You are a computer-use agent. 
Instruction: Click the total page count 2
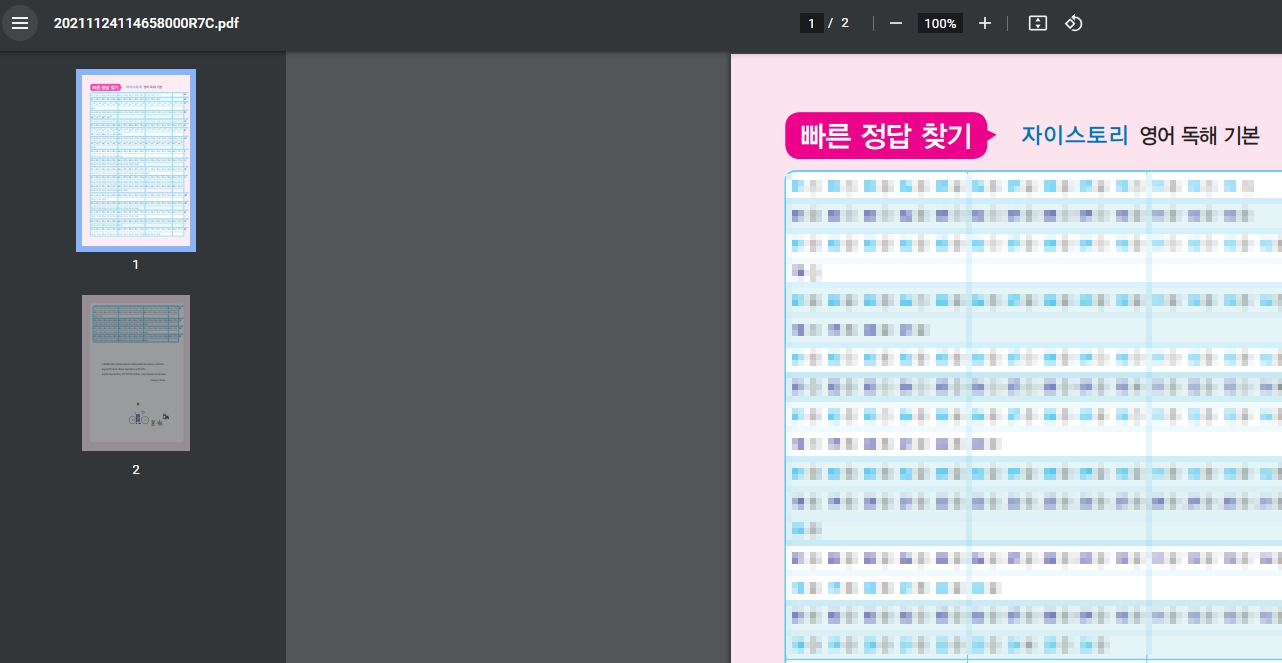pyautogui.click(x=845, y=23)
